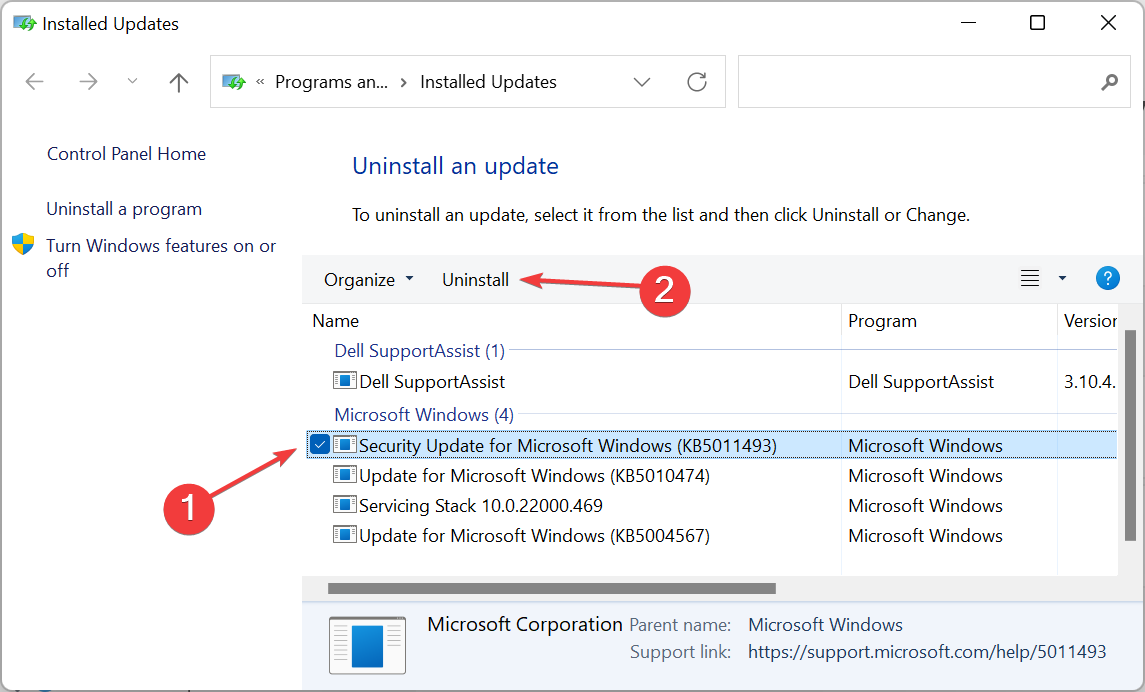Click the Uninstall toolbar command

[x=475, y=279]
